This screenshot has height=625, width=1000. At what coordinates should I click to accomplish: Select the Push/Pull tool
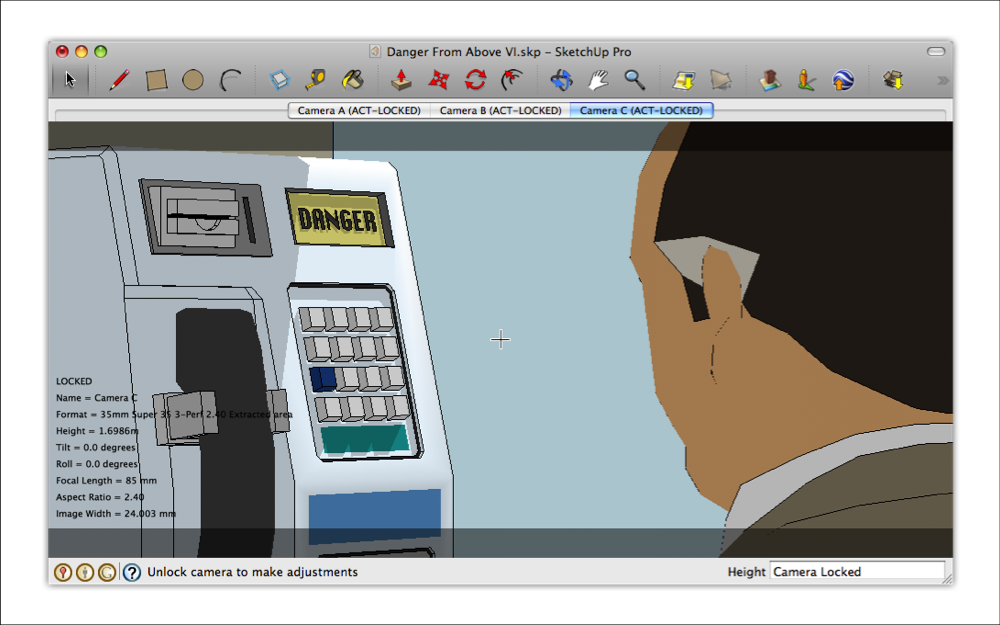tap(401, 80)
